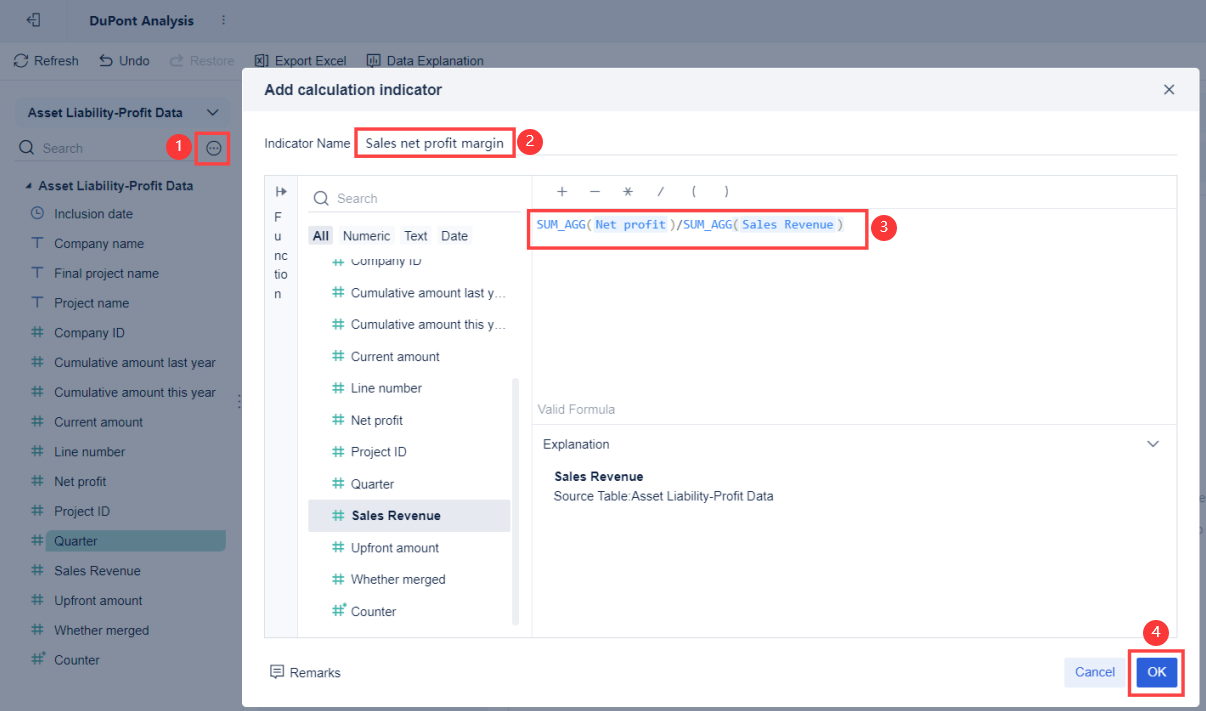Insert the right parenthesis
Screen dimensions: 1206x711
click(x=726, y=191)
